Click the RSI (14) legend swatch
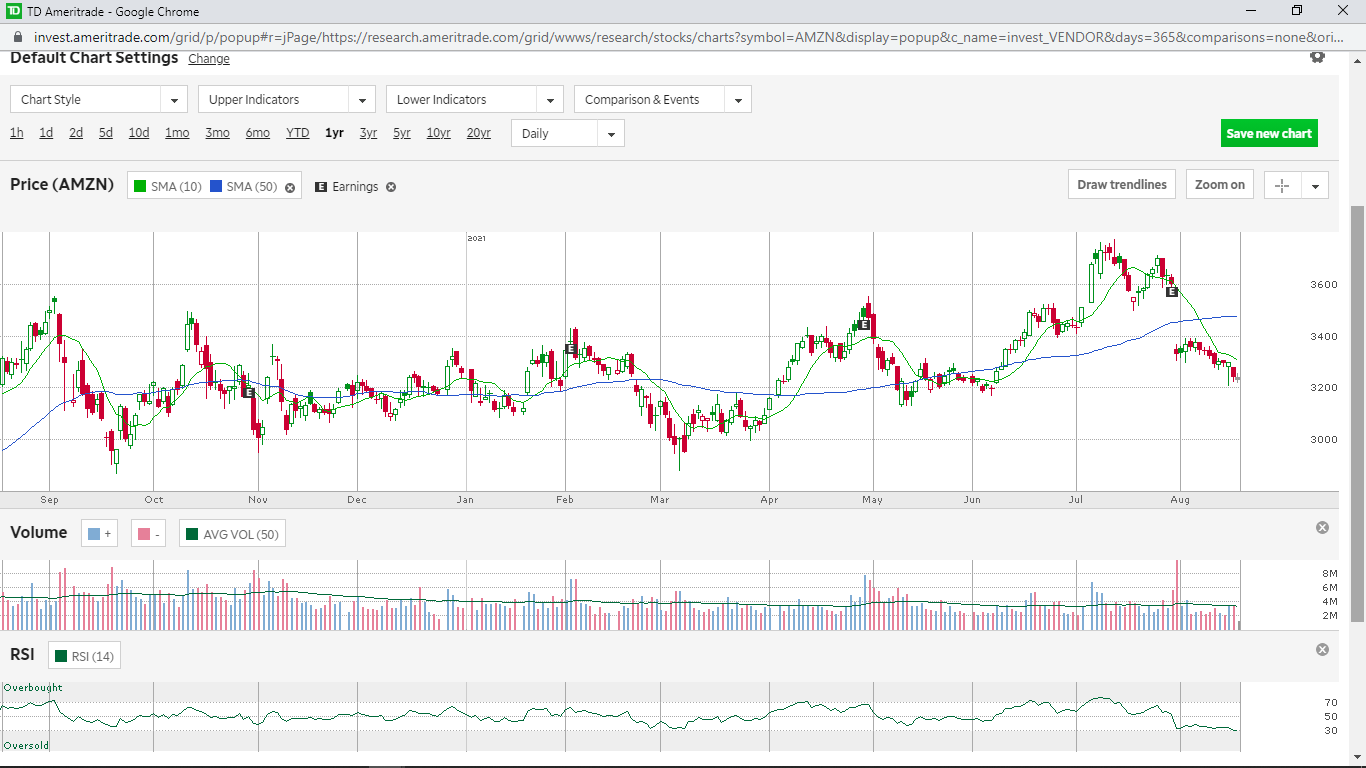Screen dimensions: 1366x768 click(x=61, y=656)
